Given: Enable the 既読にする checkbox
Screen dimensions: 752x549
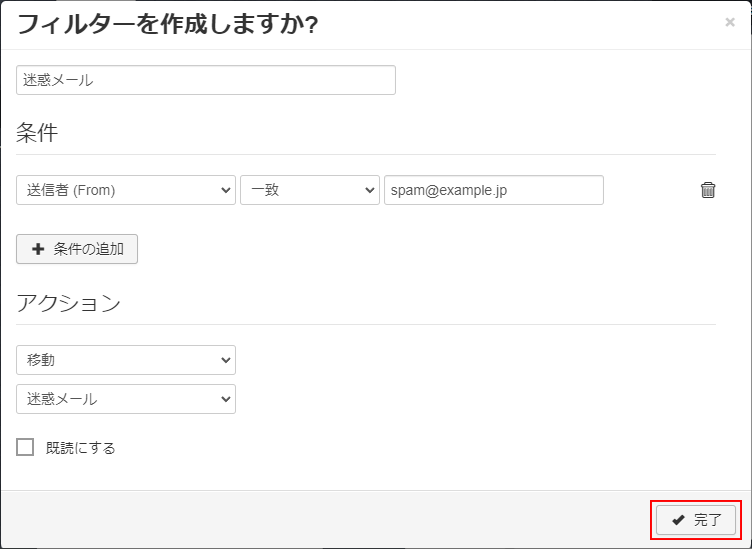Looking at the screenshot, I should pos(25,447).
